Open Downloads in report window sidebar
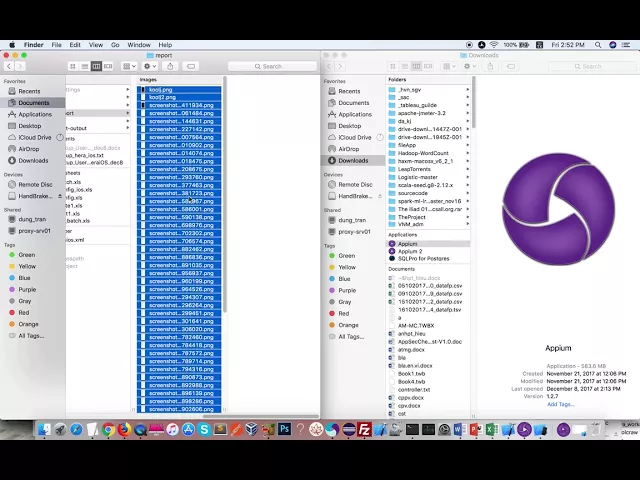The image size is (640, 480). (33, 160)
